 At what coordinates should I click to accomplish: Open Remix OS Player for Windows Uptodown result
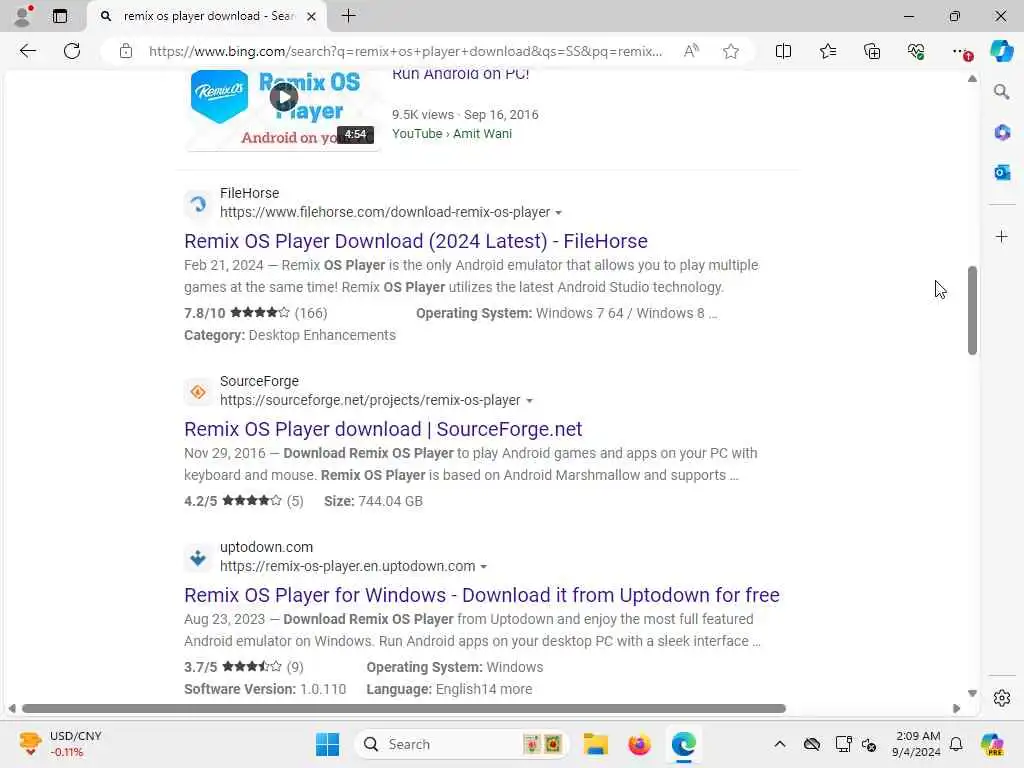pos(482,595)
